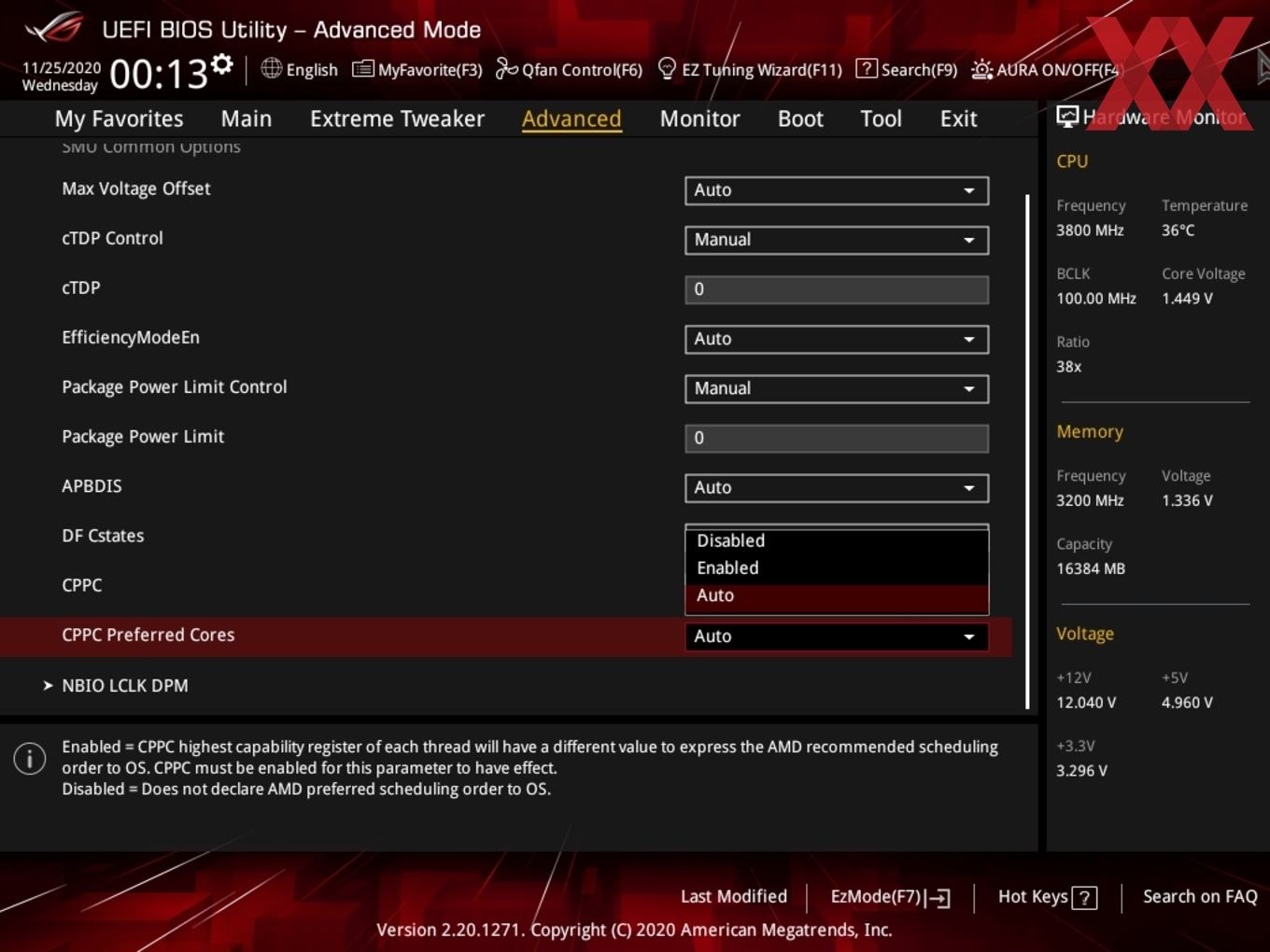Switch to EzMode(F7)
This screenshot has width=1270, height=952.
(x=890, y=897)
